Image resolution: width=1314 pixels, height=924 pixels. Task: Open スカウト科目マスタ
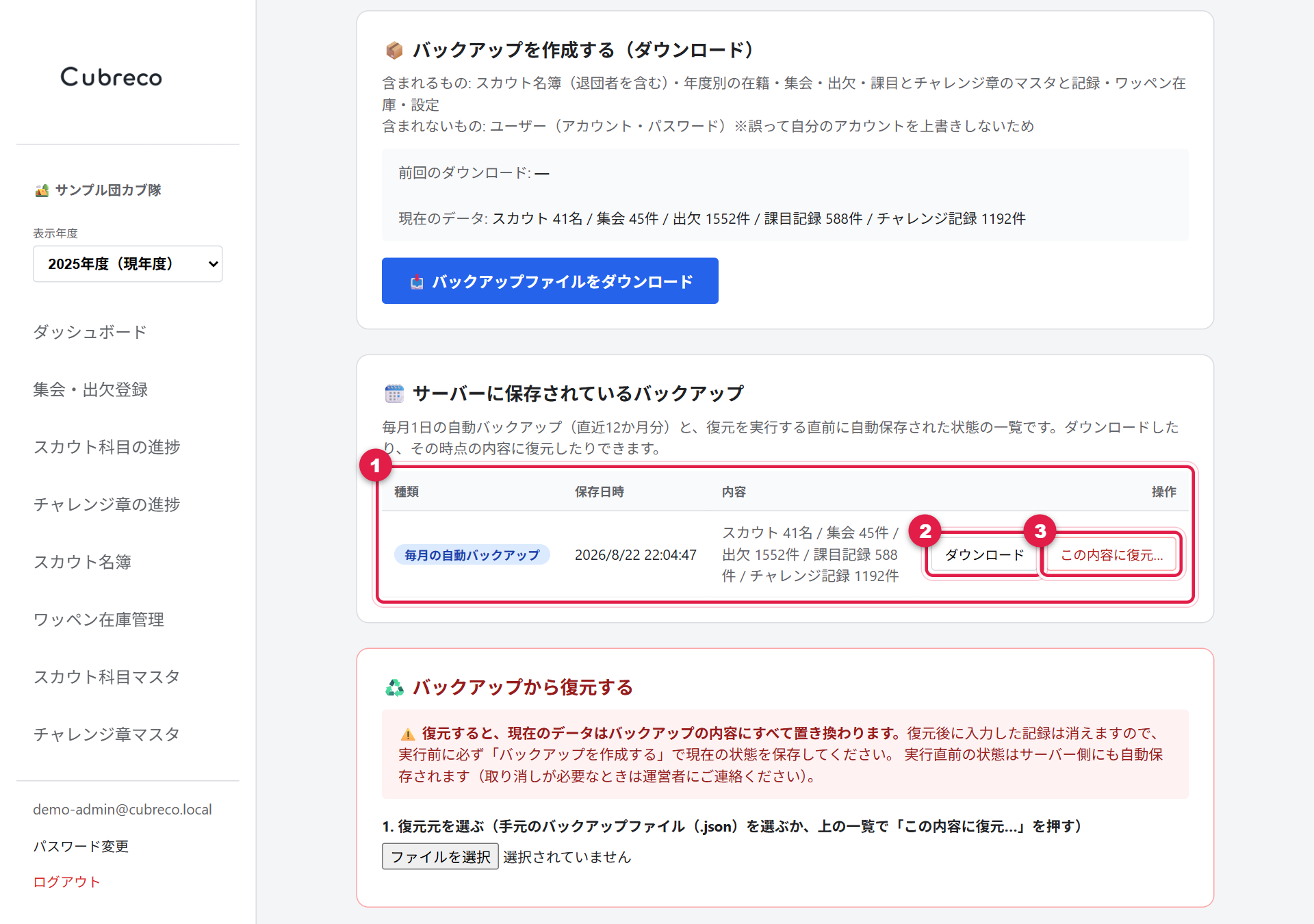tap(106, 677)
